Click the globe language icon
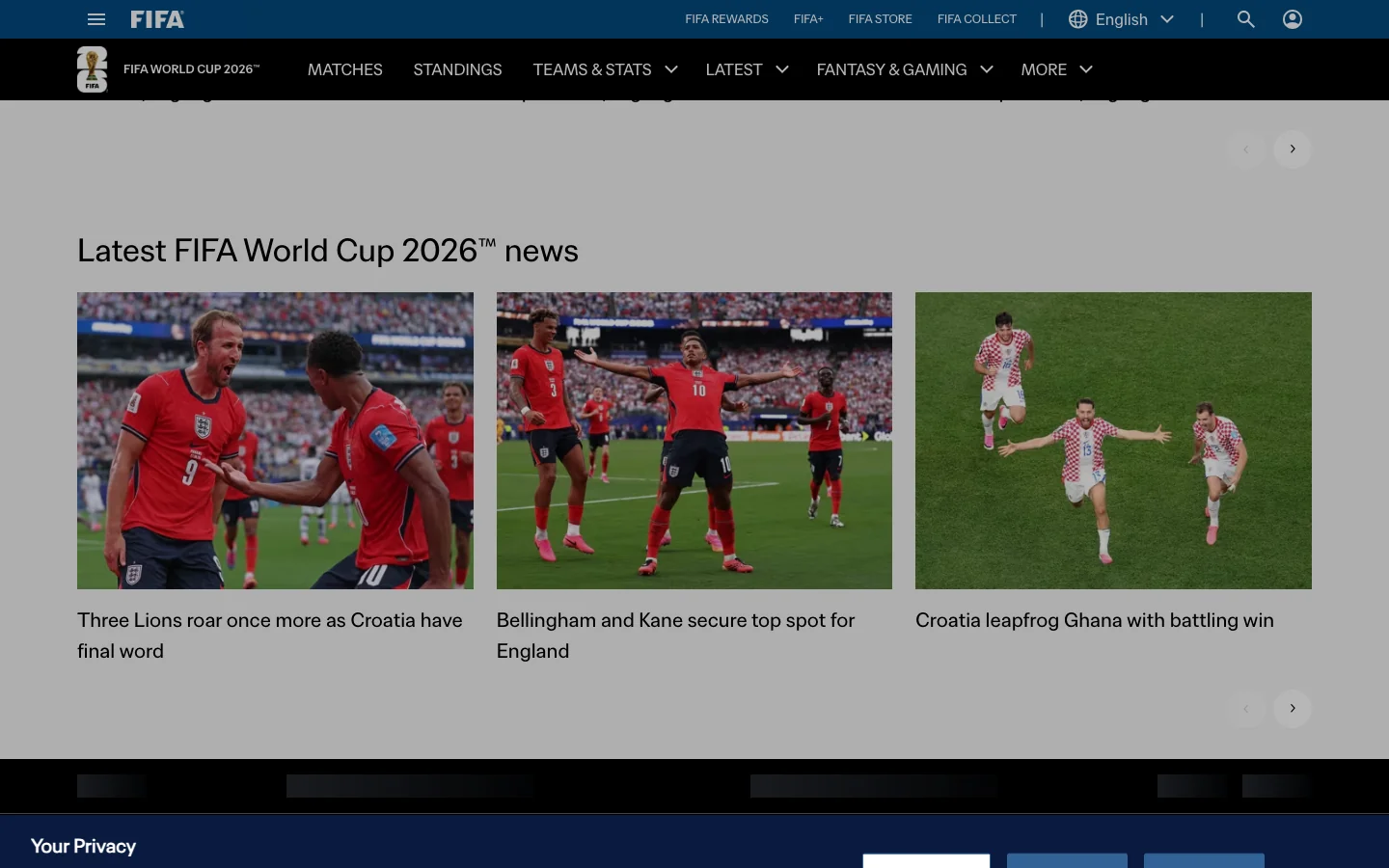Screen dimensions: 1389x868 (x=1078, y=19)
